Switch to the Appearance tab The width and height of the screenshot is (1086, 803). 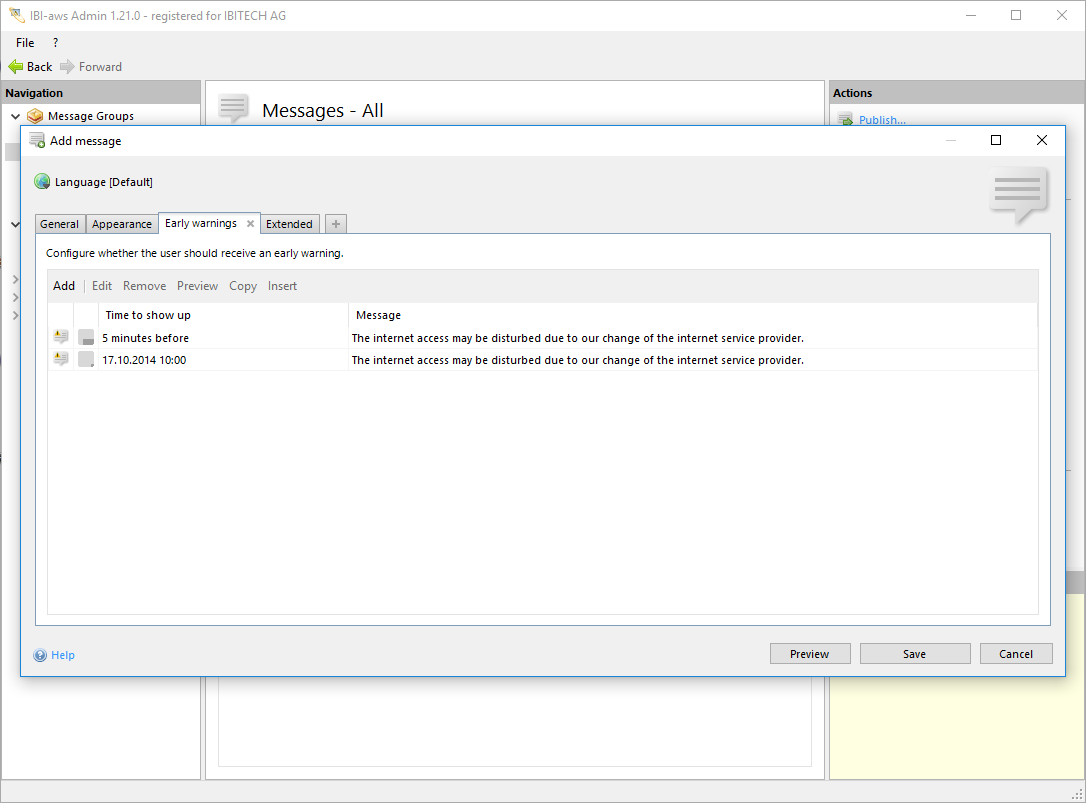tap(122, 224)
